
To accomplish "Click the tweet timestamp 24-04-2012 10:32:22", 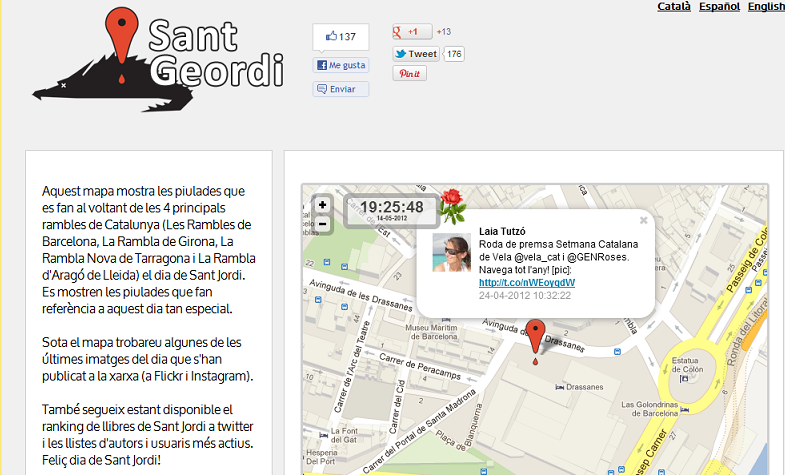I will [x=525, y=295].
